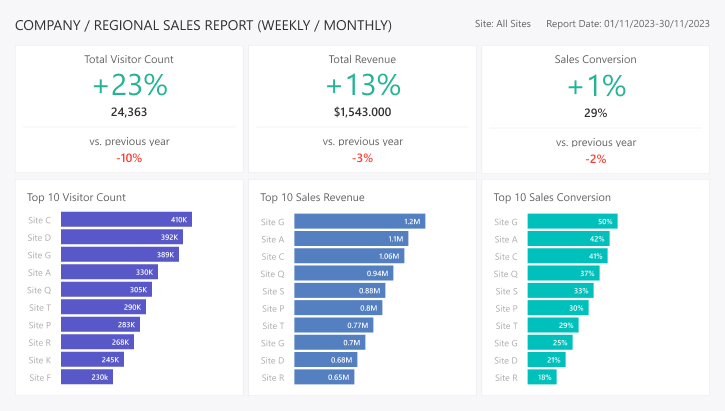Select the 37% conversion bar
This screenshot has height=411, width=725.
click(564, 274)
